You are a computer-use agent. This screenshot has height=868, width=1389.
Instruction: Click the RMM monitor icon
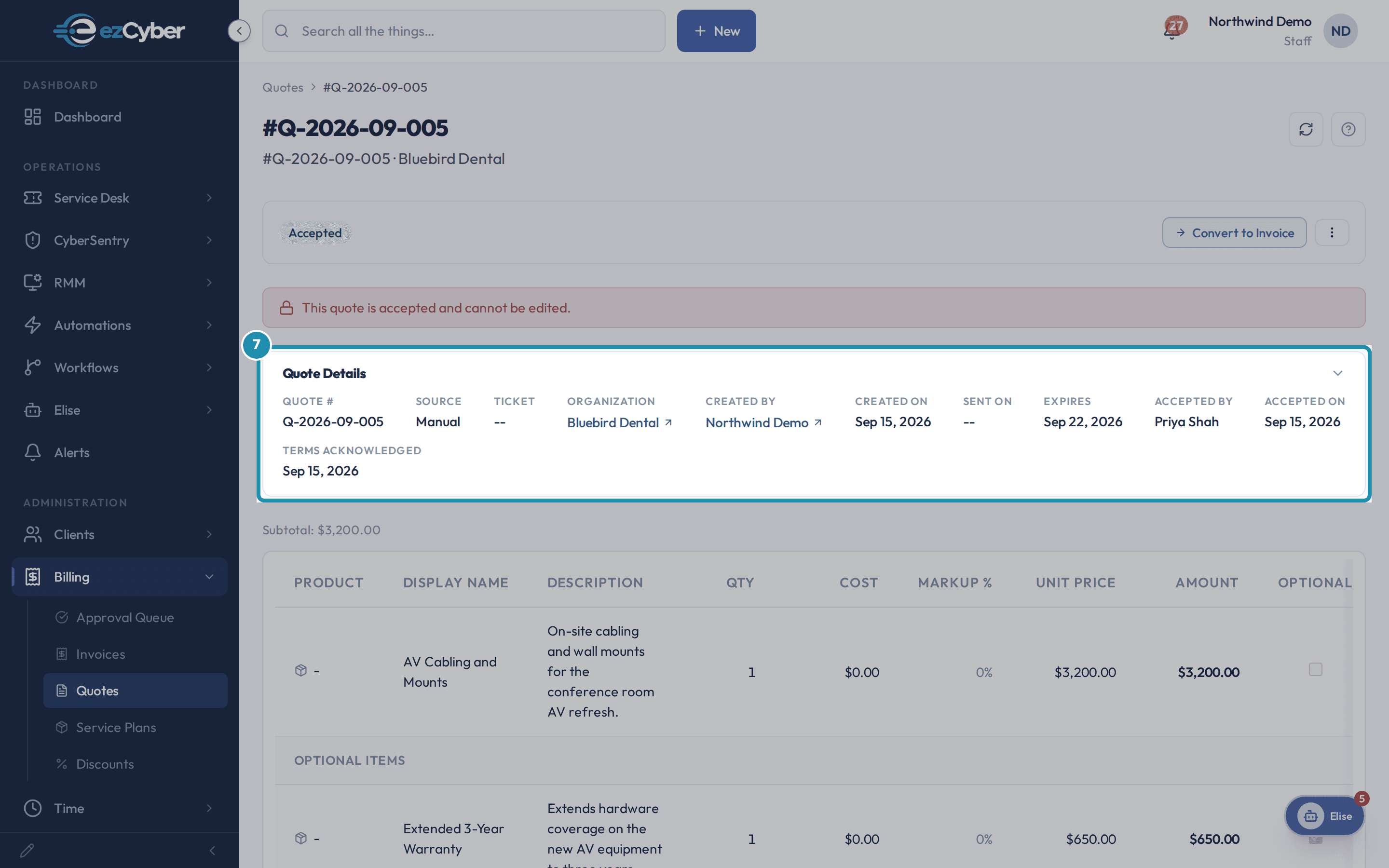click(33, 283)
